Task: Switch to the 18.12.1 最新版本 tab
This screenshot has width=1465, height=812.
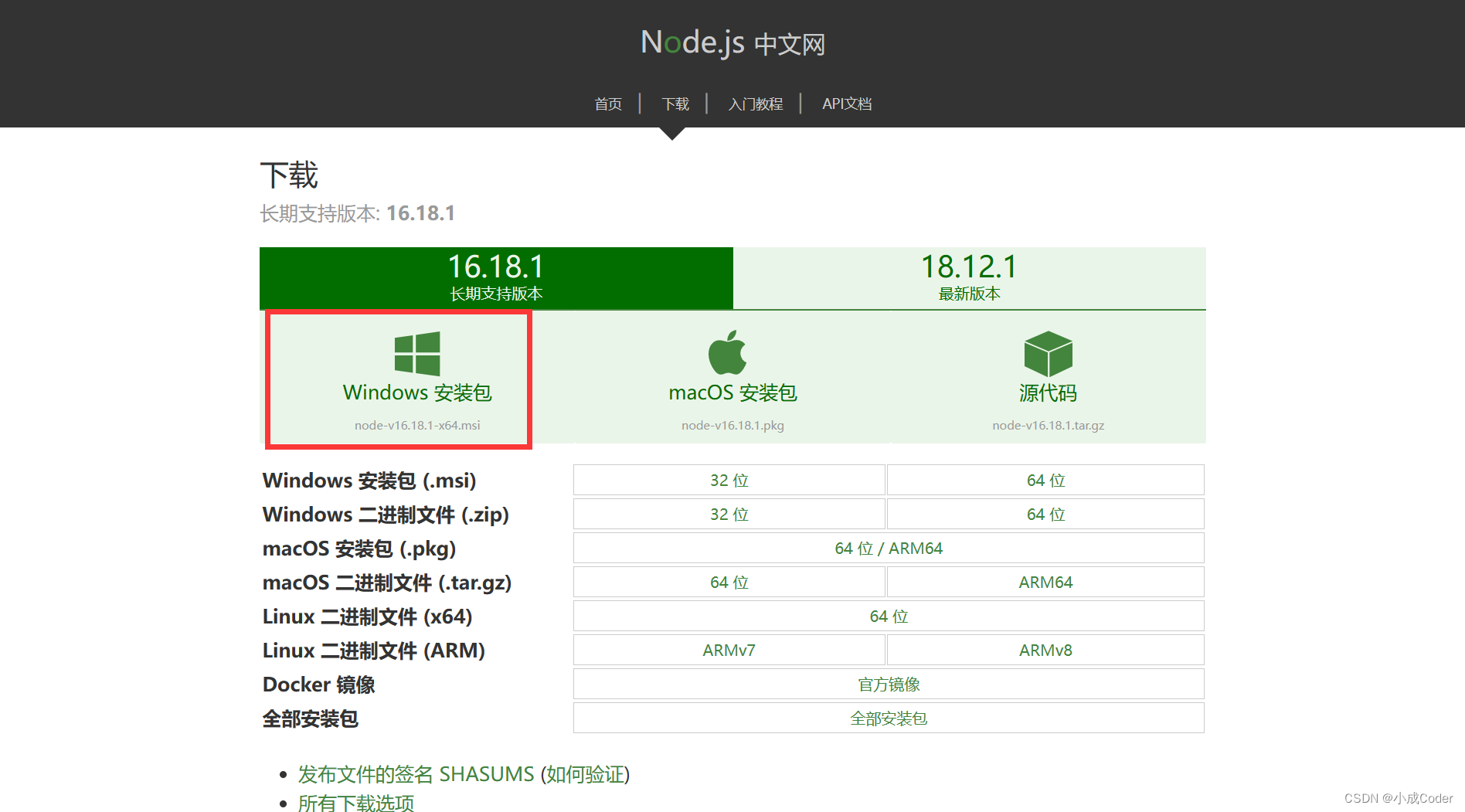Action: pyautogui.click(x=970, y=278)
